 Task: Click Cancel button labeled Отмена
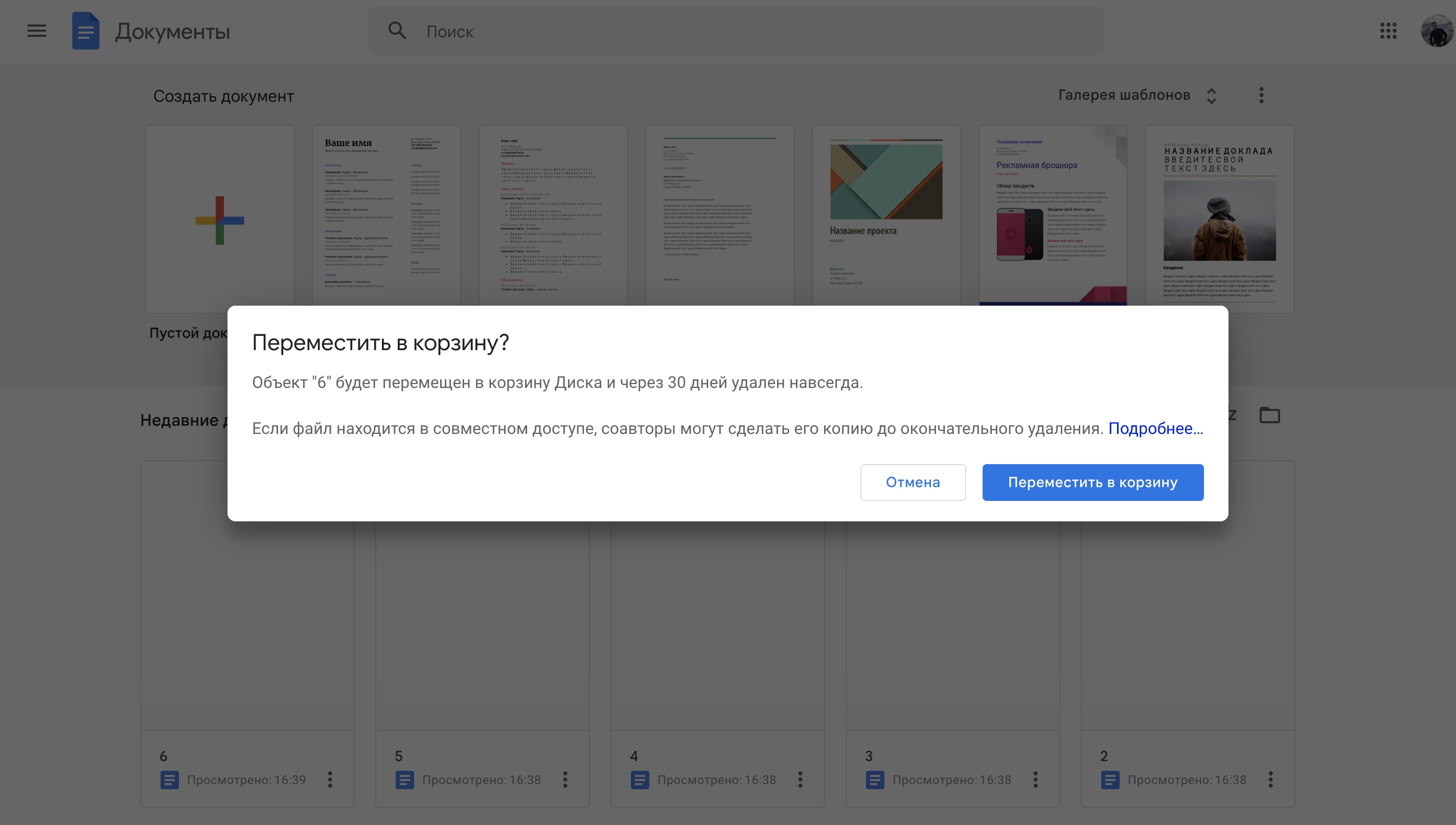(913, 482)
